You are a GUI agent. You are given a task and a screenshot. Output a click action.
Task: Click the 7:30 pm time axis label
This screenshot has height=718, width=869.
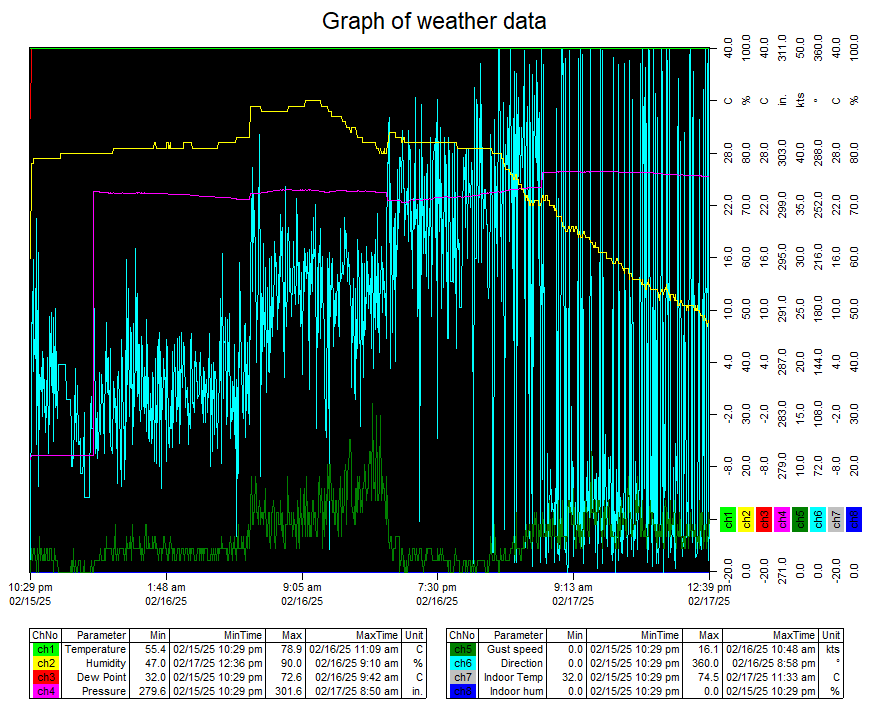[x=437, y=587]
